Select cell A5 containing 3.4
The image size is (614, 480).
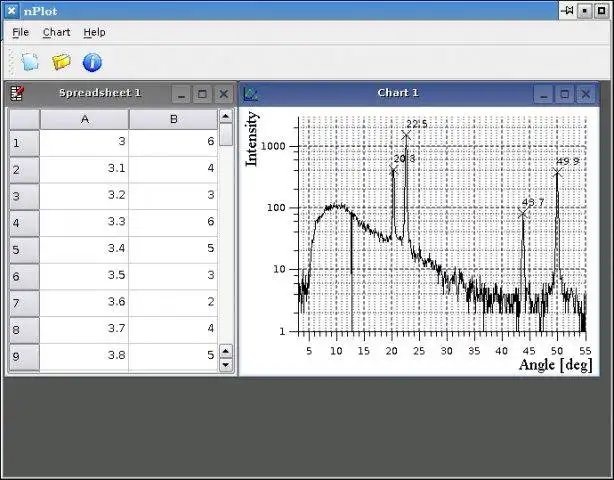tap(84, 250)
